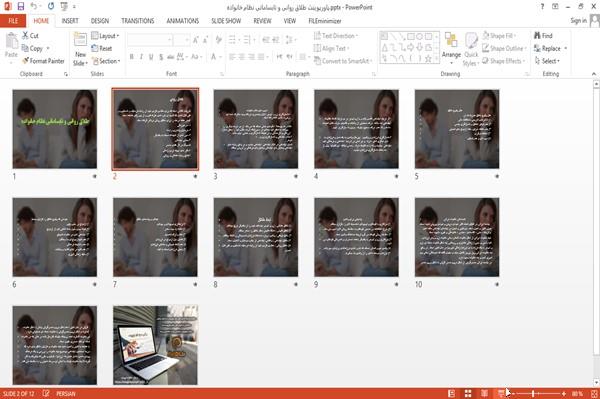Click the Reset button in Slides group
Screen dimensions: 600x399
102,48
